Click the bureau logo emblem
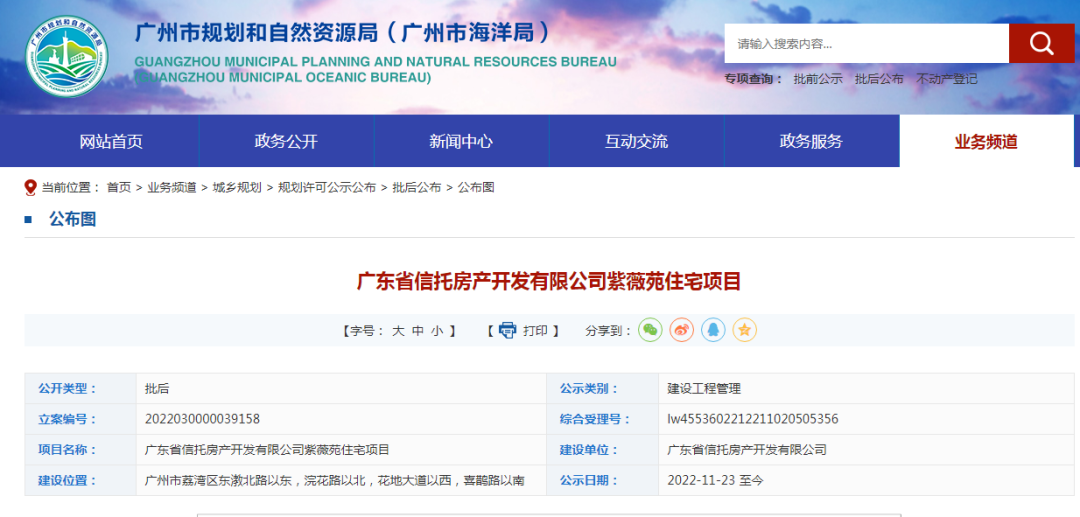 [67, 56]
